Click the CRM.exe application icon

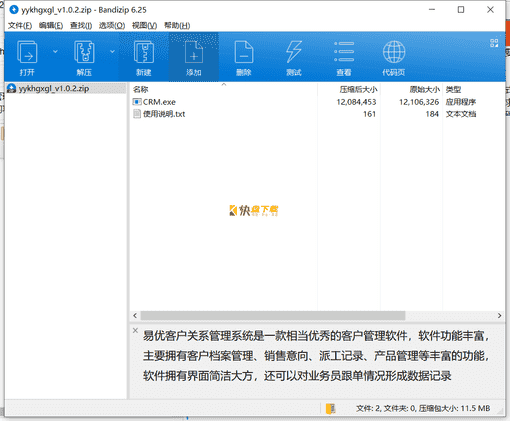[x=137, y=102]
